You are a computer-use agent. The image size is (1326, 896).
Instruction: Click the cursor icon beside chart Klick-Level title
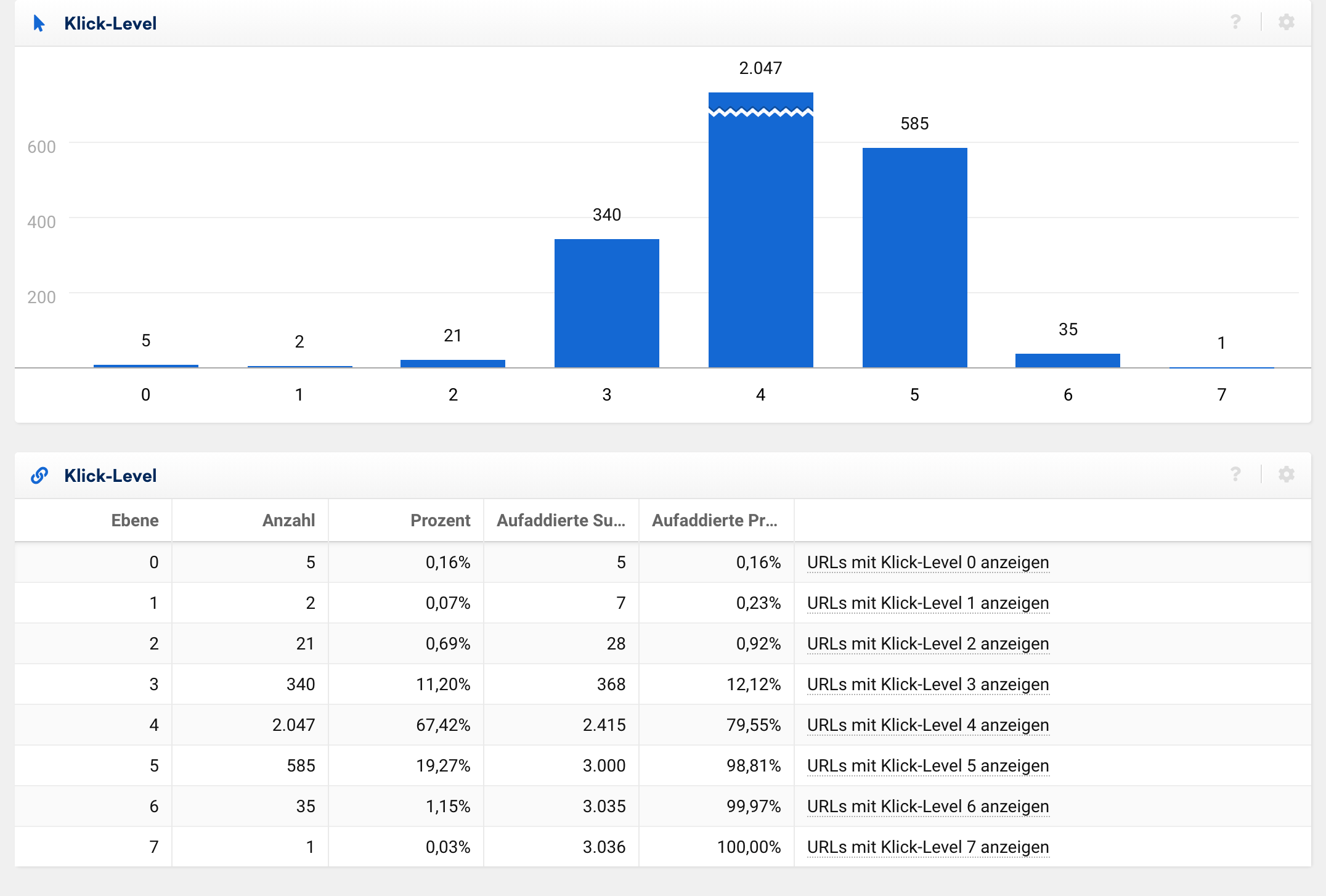point(39,23)
